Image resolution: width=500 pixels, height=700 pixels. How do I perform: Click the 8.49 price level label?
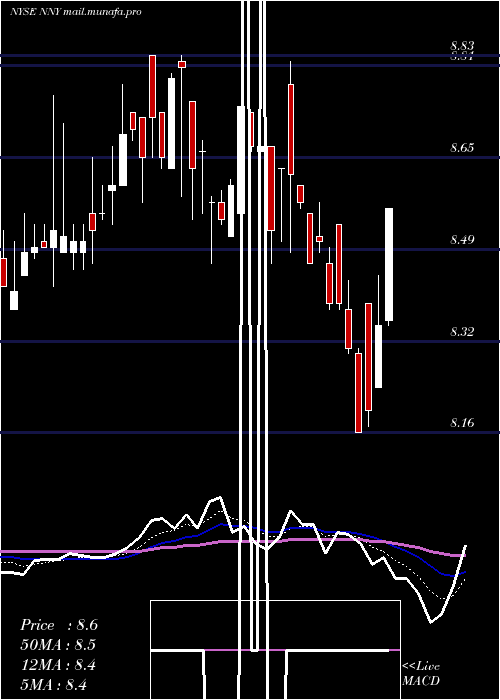tap(462, 240)
